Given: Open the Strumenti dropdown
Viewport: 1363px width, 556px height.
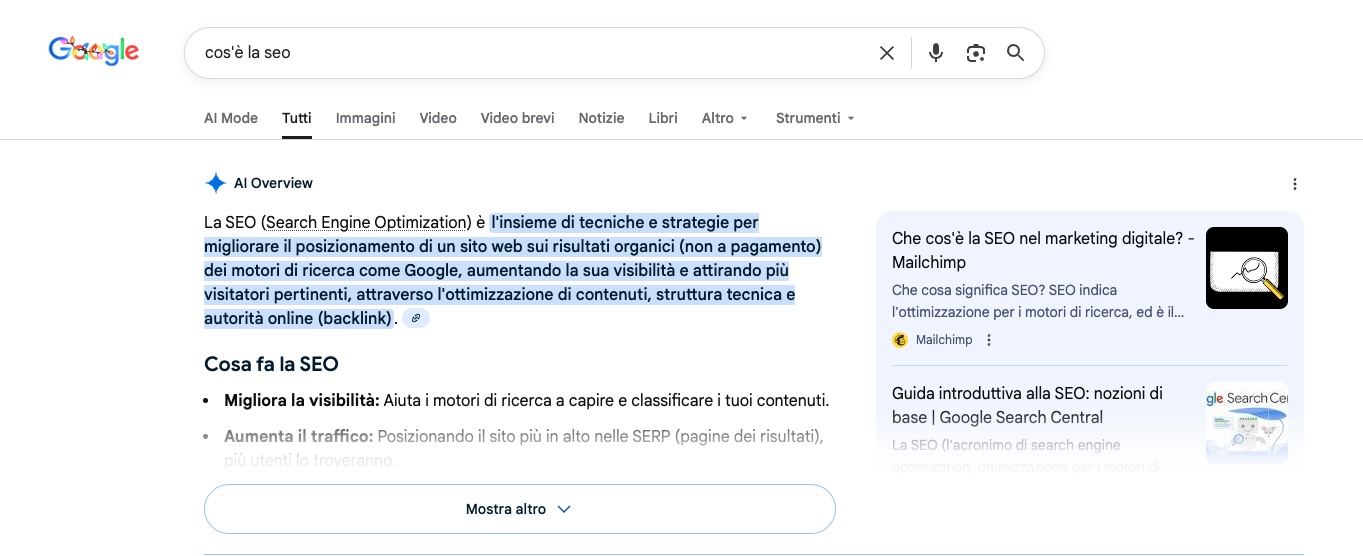Looking at the screenshot, I should pyautogui.click(x=814, y=118).
